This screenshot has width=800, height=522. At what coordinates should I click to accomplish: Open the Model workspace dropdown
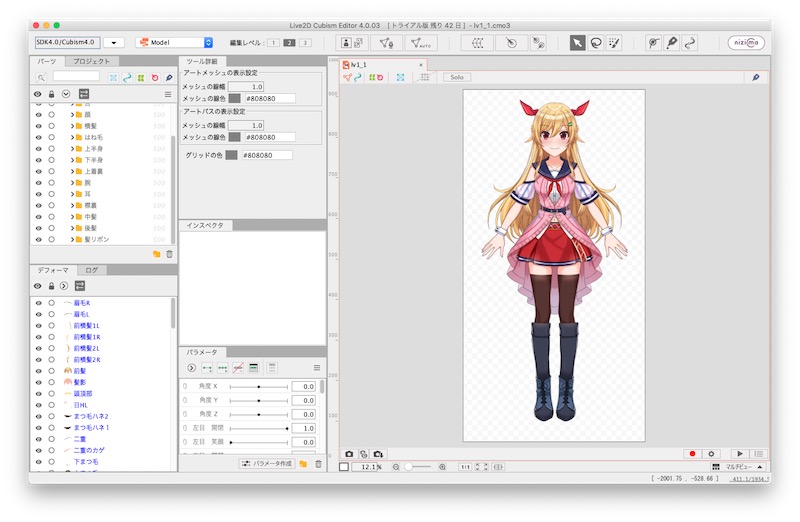coord(174,42)
